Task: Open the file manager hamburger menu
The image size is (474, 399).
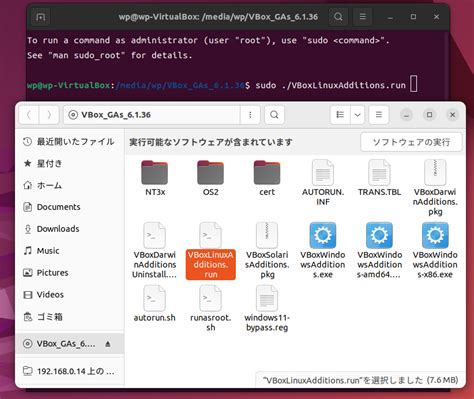Action: (x=379, y=115)
